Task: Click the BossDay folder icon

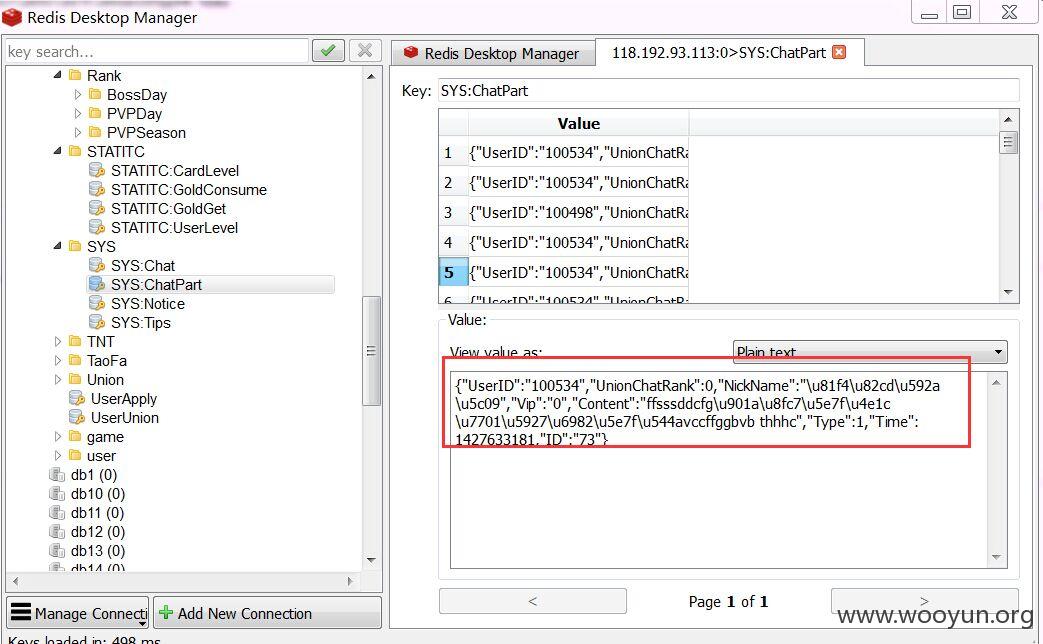Action: pyautogui.click(x=95, y=94)
